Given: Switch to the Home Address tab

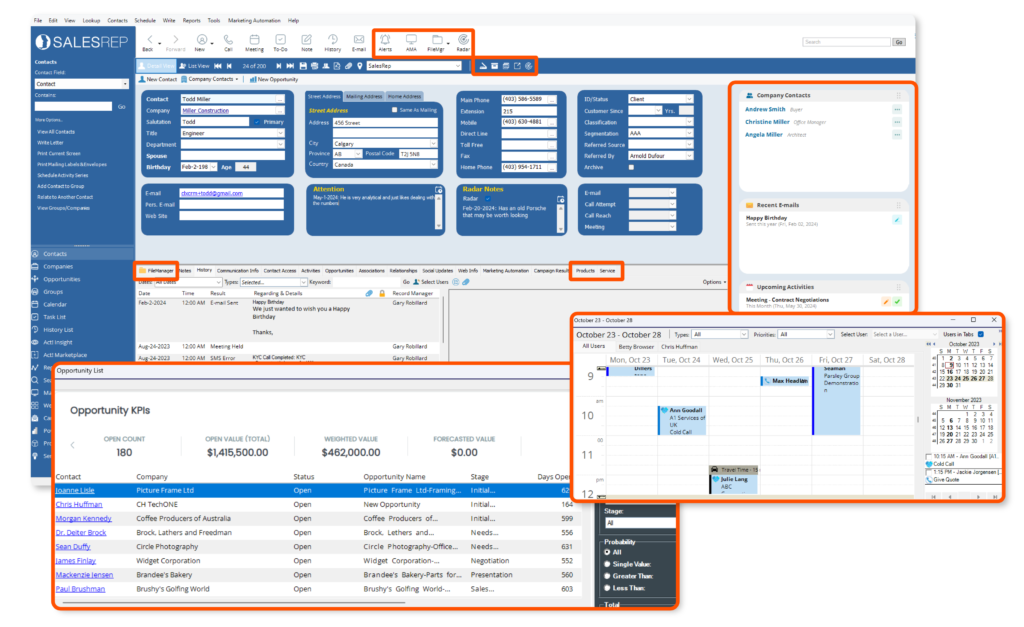Looking at the screenshot, I should coord(404,97).
